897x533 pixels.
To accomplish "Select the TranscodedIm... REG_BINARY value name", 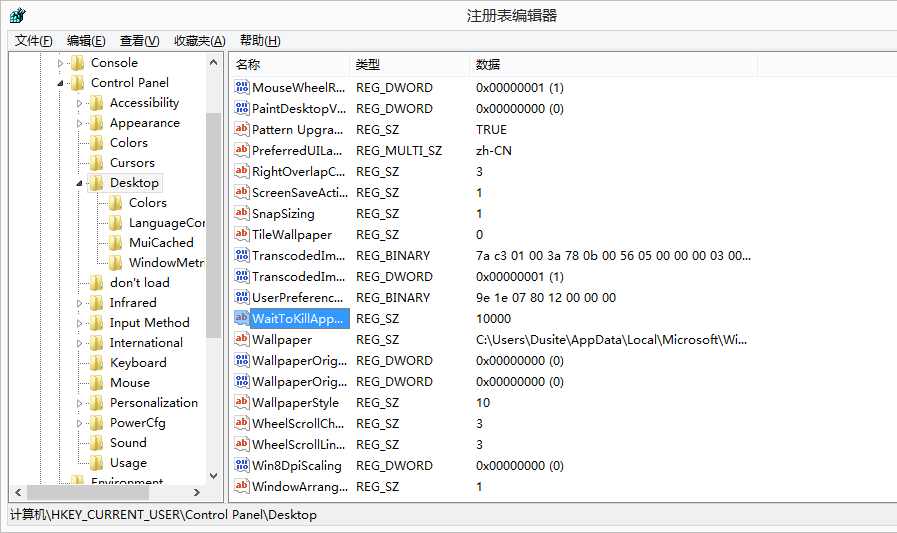I will coord(299,256).
